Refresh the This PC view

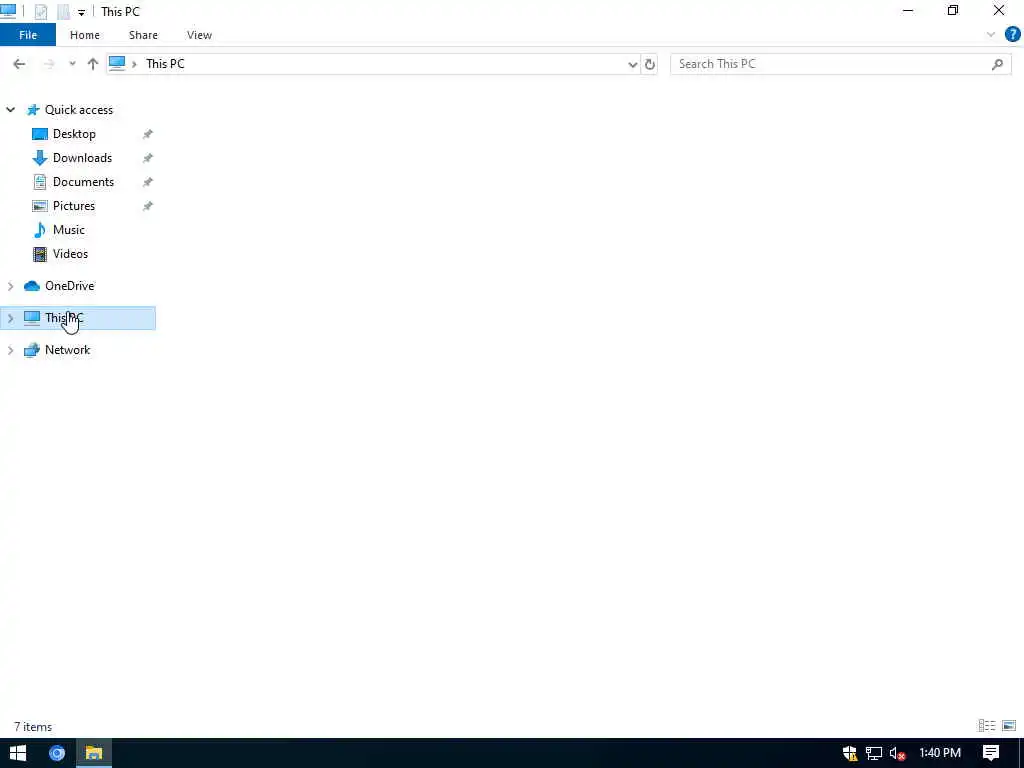pyautogui.click(x=650, y=64)
